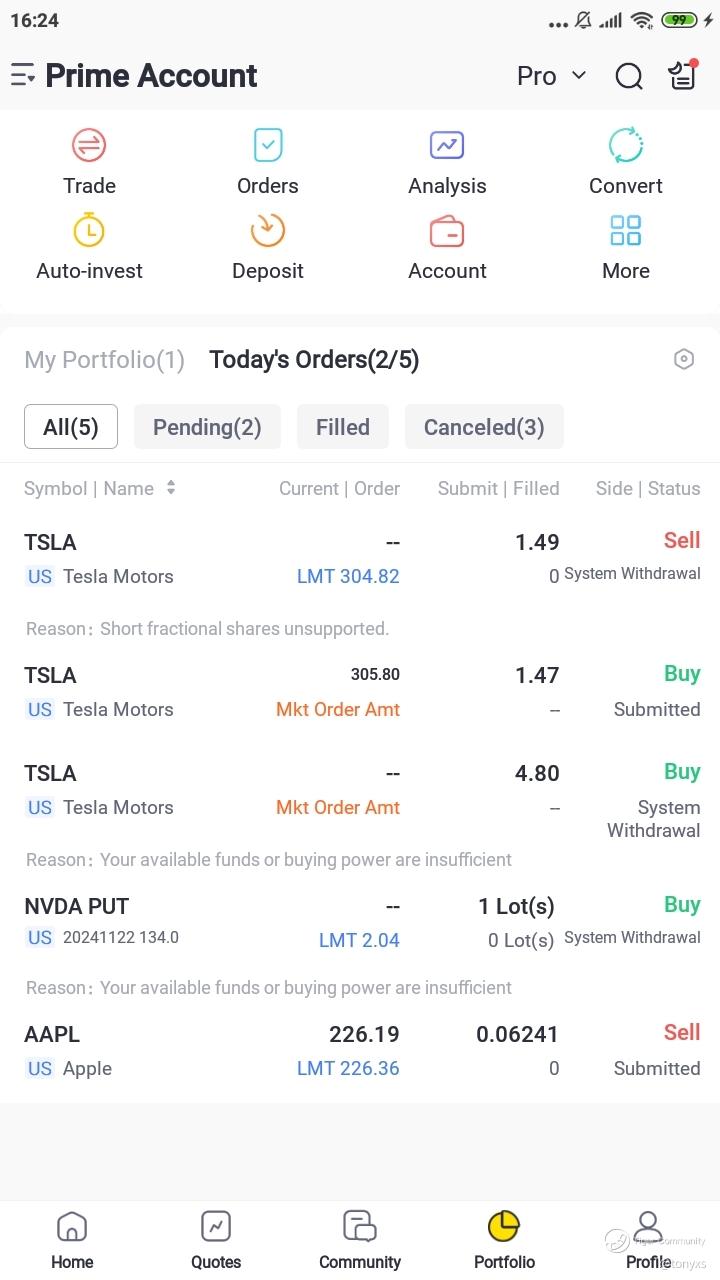The height and width of the screenshot is (1280, 720).
Task: Open the Prime Account switcher menu
Action: click(x=23, y=76)
